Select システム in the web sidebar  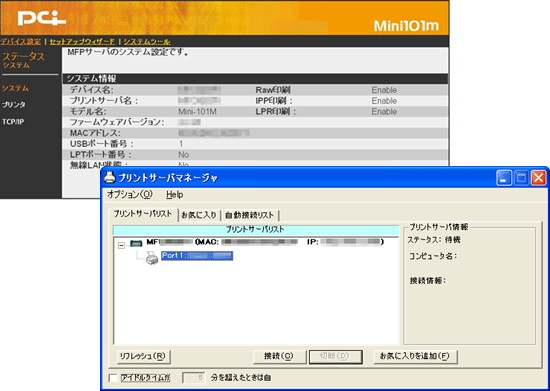click(x=15, y=88)
